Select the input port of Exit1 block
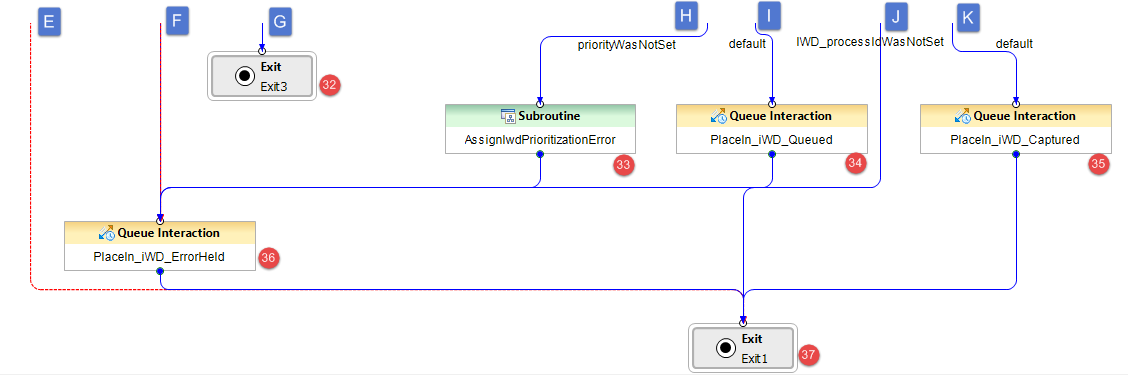This screenshot has width=1128, height=375. [743, 323]
